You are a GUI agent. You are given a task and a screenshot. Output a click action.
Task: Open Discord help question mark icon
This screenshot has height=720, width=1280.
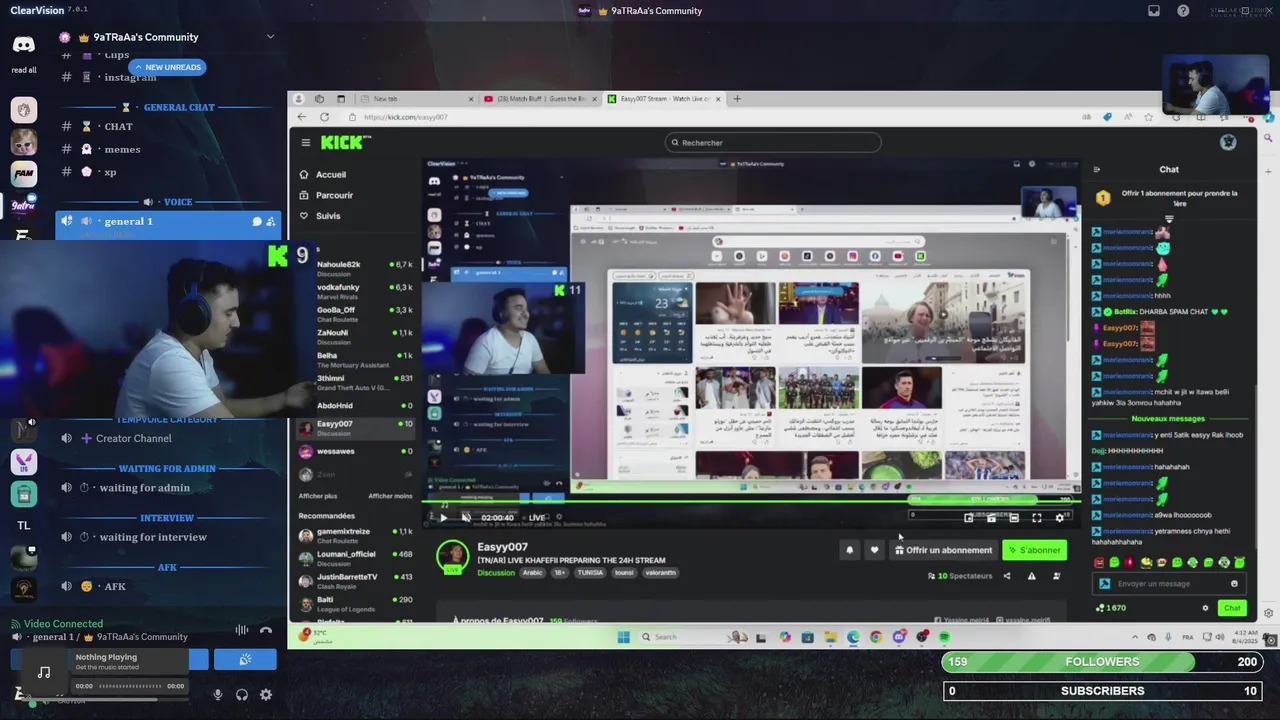(x=1183, y=11)
